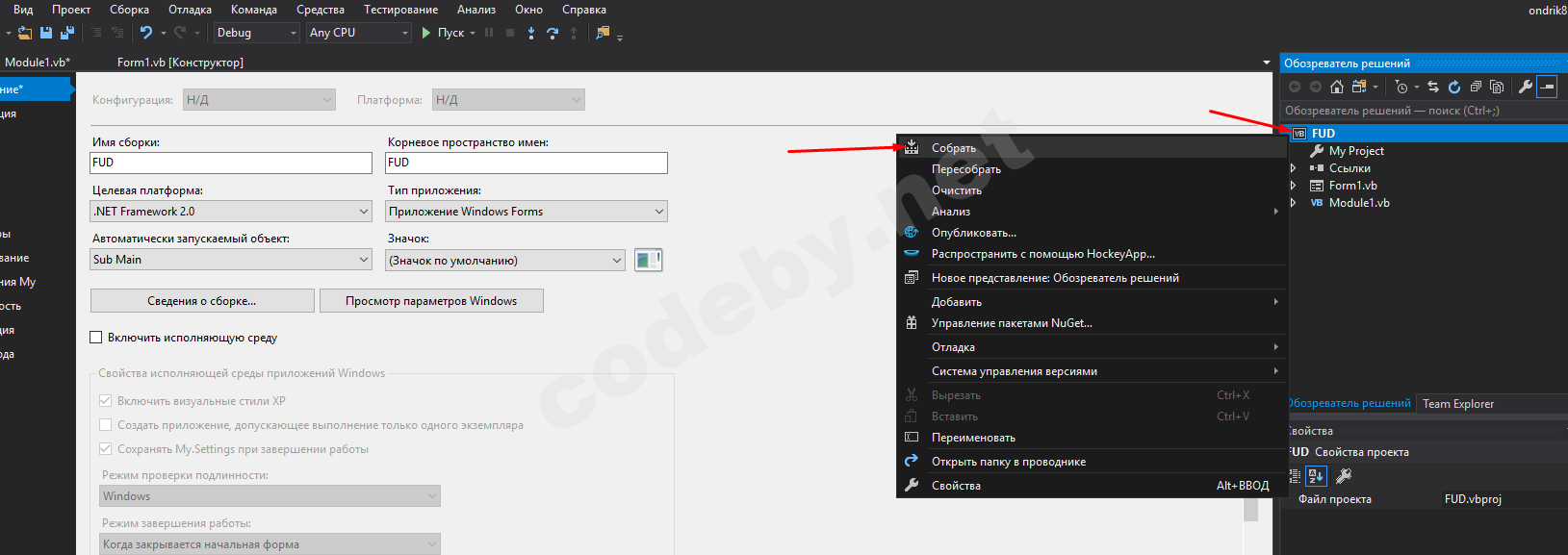Click the Корневое пространство имен field

click(x=527, y=163)
